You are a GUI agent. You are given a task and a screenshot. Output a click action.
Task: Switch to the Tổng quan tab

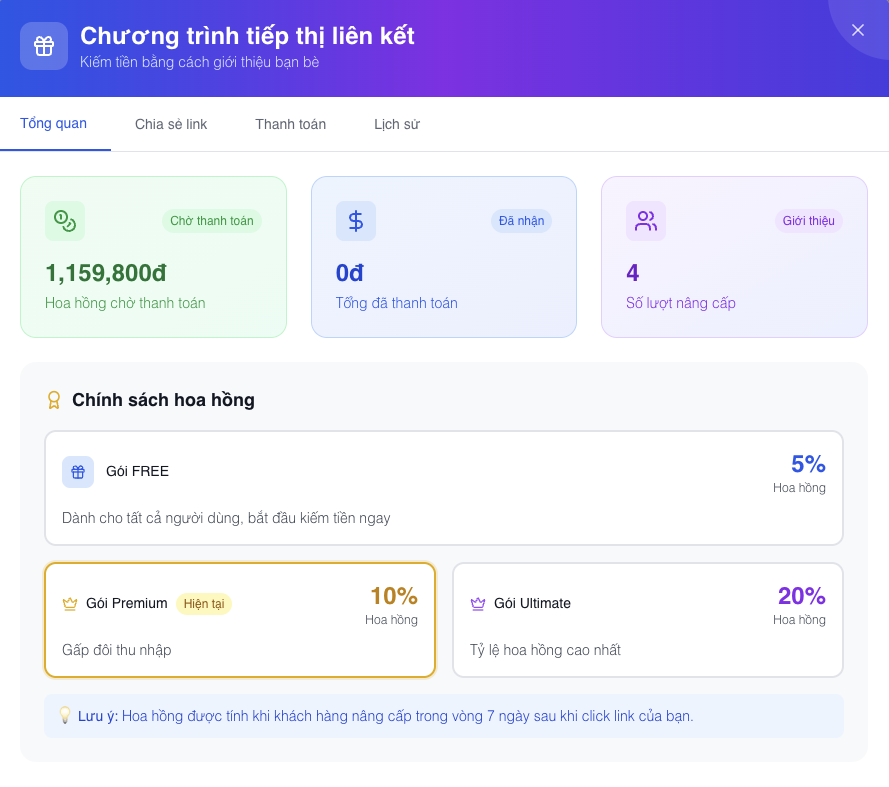(54, 124)
